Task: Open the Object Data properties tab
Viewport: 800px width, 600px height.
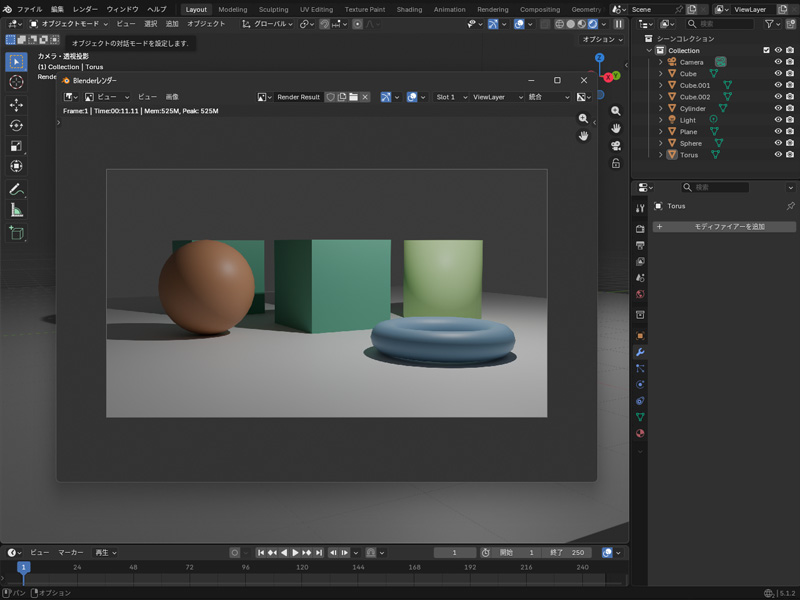Action: pos(640,417)
